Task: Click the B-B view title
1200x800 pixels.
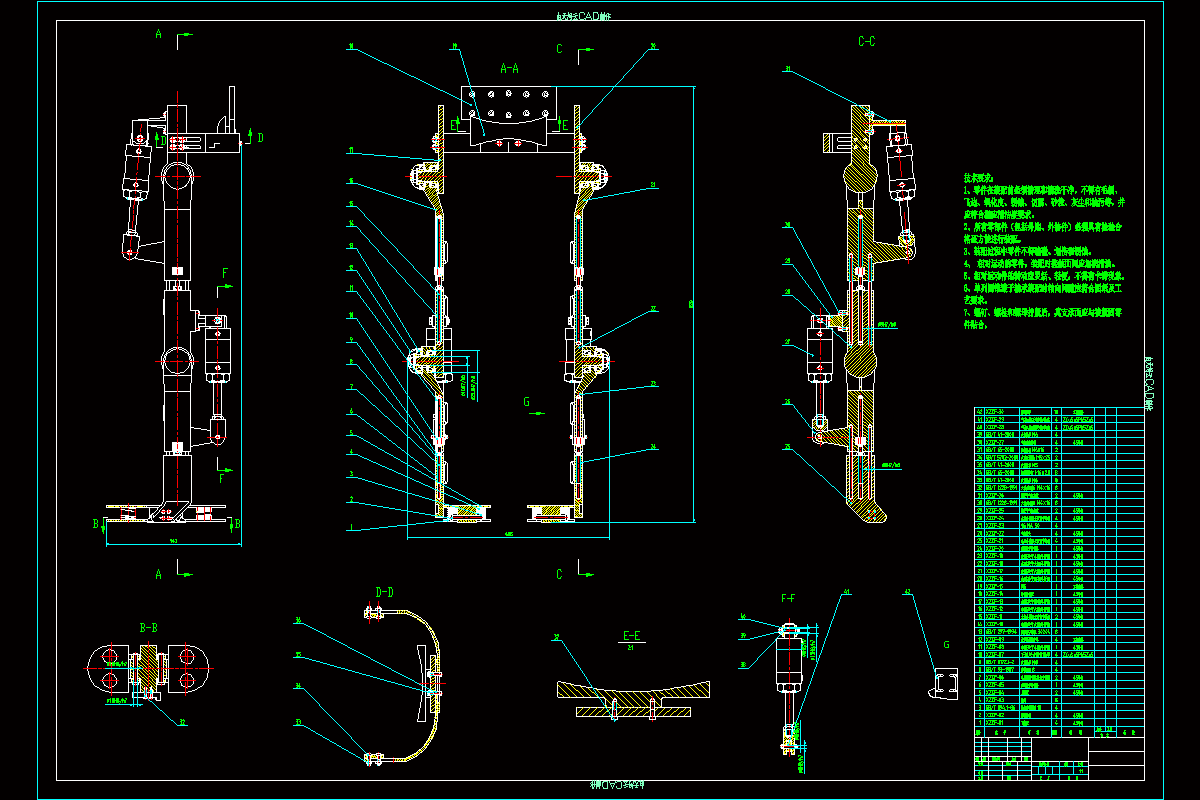Action: click(x=148, y=628)
